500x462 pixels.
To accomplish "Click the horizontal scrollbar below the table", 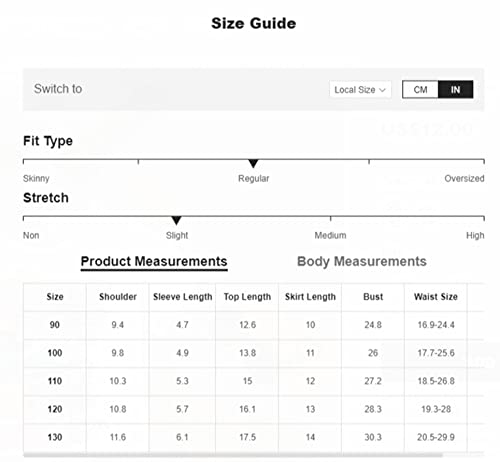I will (233, 455).
